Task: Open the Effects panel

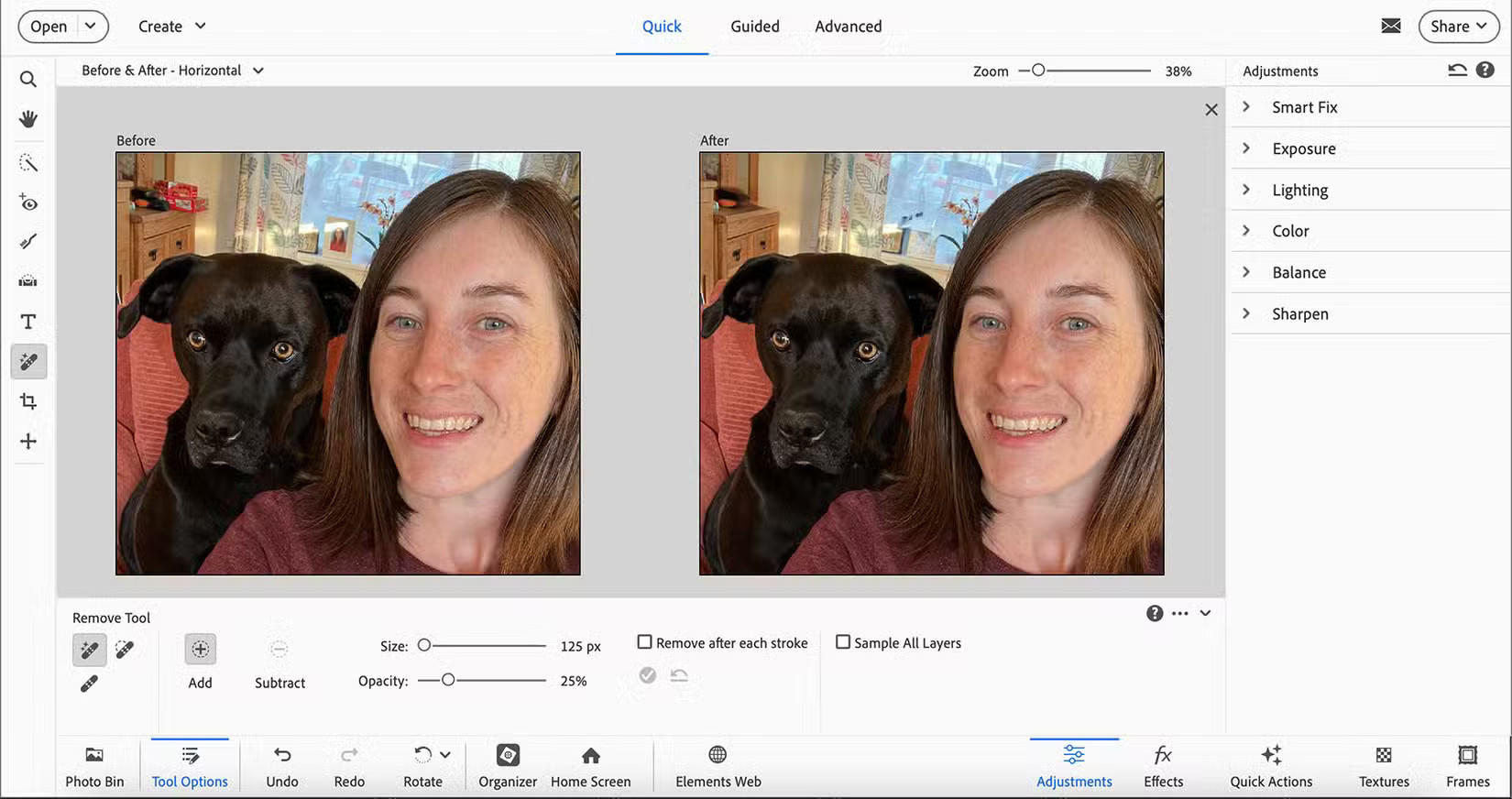Action: 1163,765
